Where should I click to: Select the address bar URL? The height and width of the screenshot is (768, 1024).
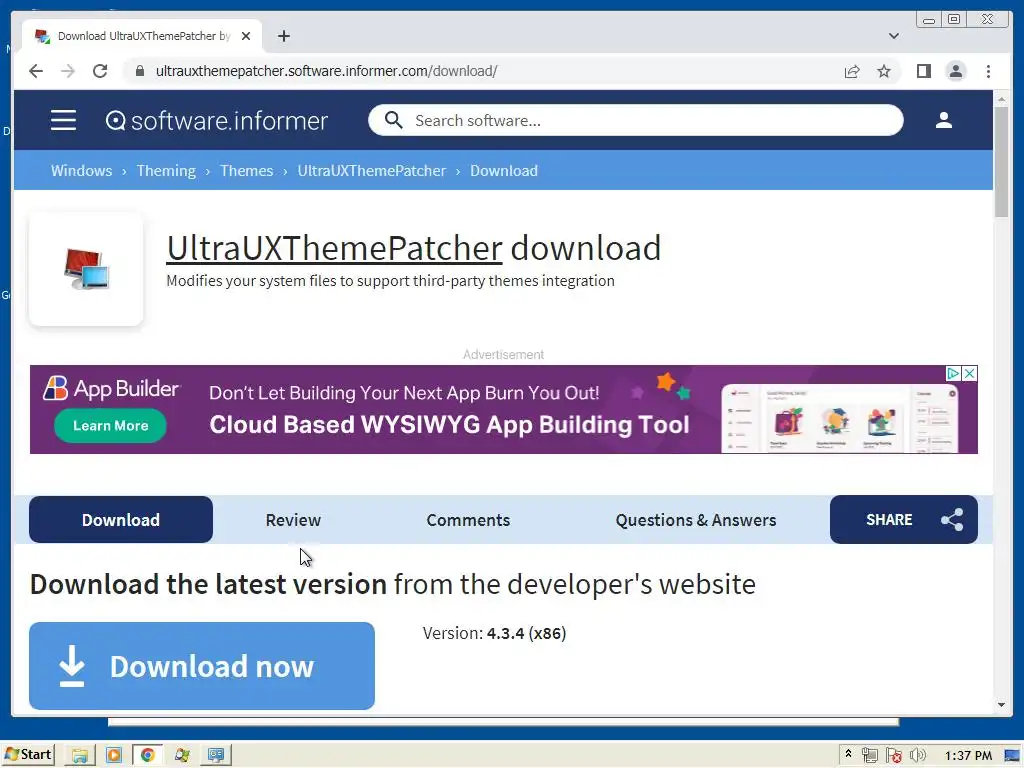(x=327, y=71)
